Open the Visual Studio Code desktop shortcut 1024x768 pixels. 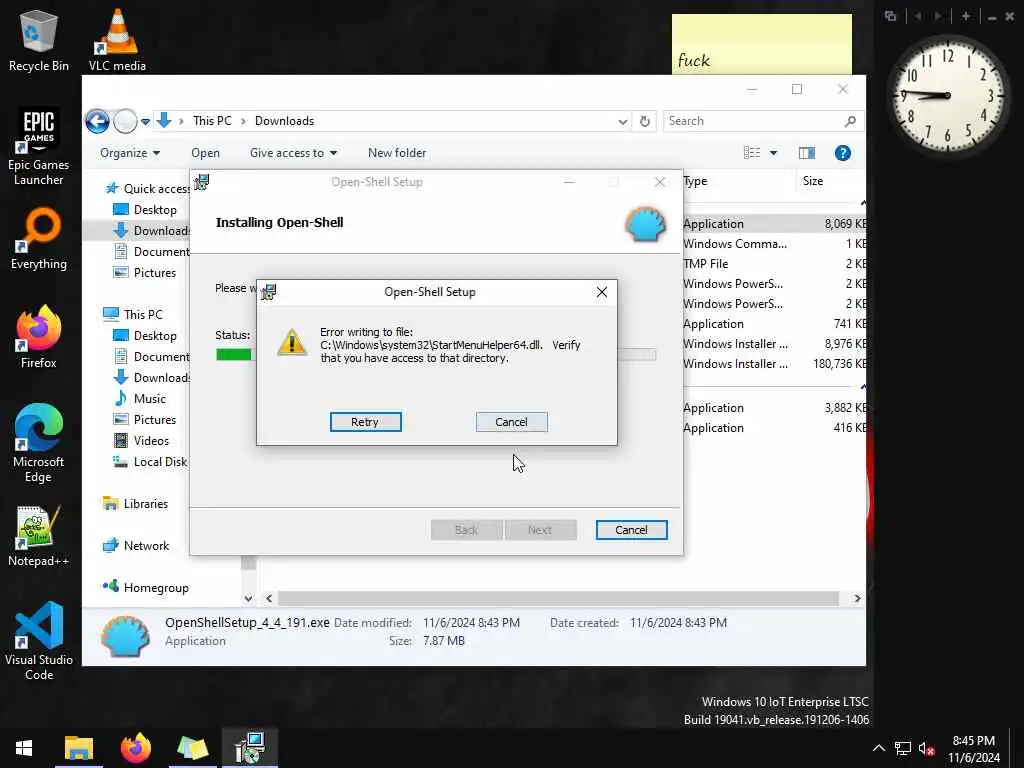point(39,641)
